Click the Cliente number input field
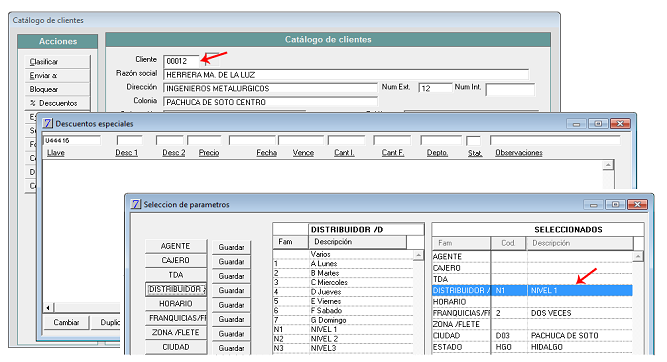667x362 pixels. [x=181, y=61]
